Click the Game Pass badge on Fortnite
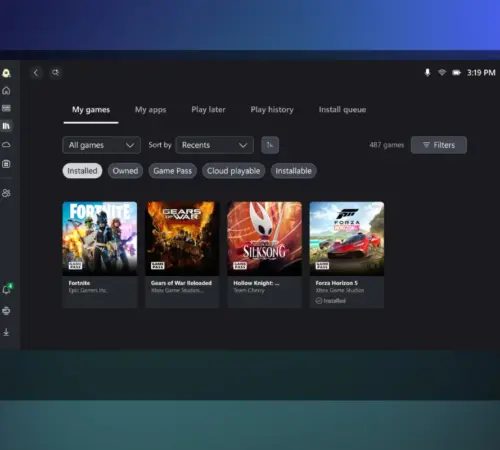This screenshot has height=450, width=500. pyautogui.click(x=75, y=265)
